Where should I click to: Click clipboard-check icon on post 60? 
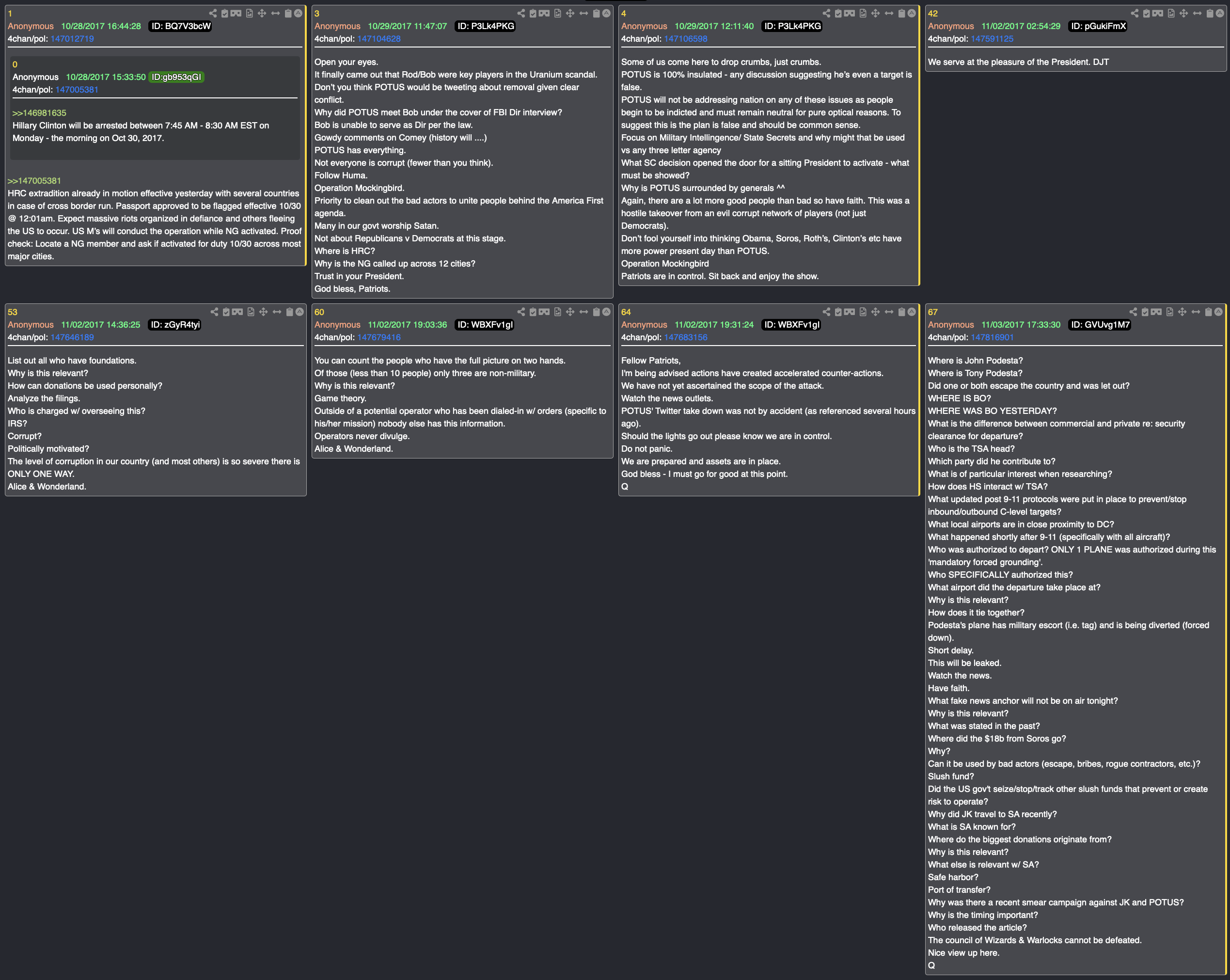533,312
